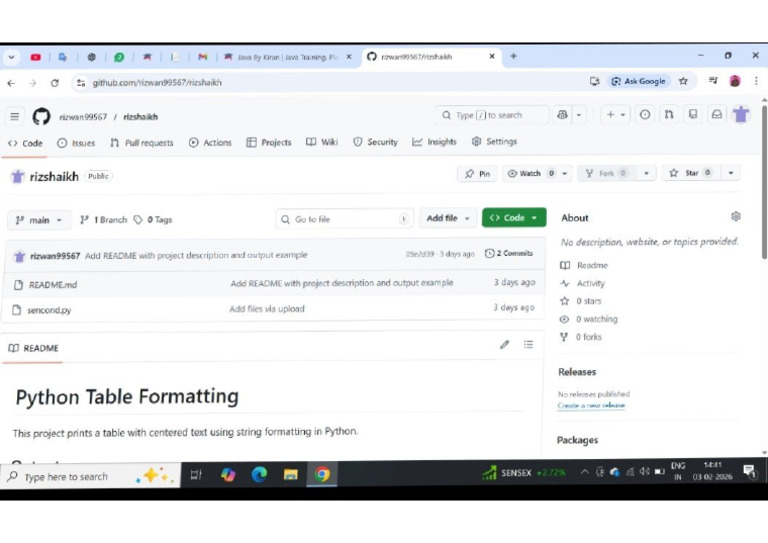
Task: Open a new browser tab
Action: tap(513, 56)
